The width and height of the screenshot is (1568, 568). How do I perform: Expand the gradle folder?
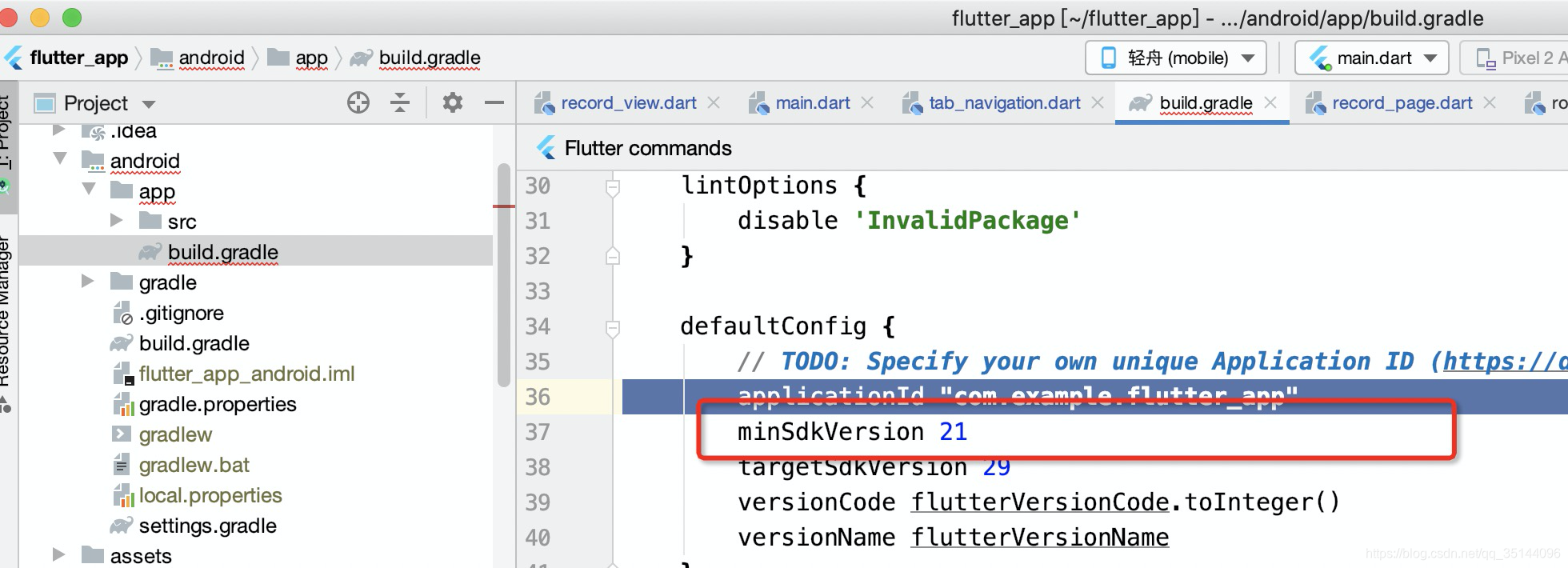click(x=88, y=281)
